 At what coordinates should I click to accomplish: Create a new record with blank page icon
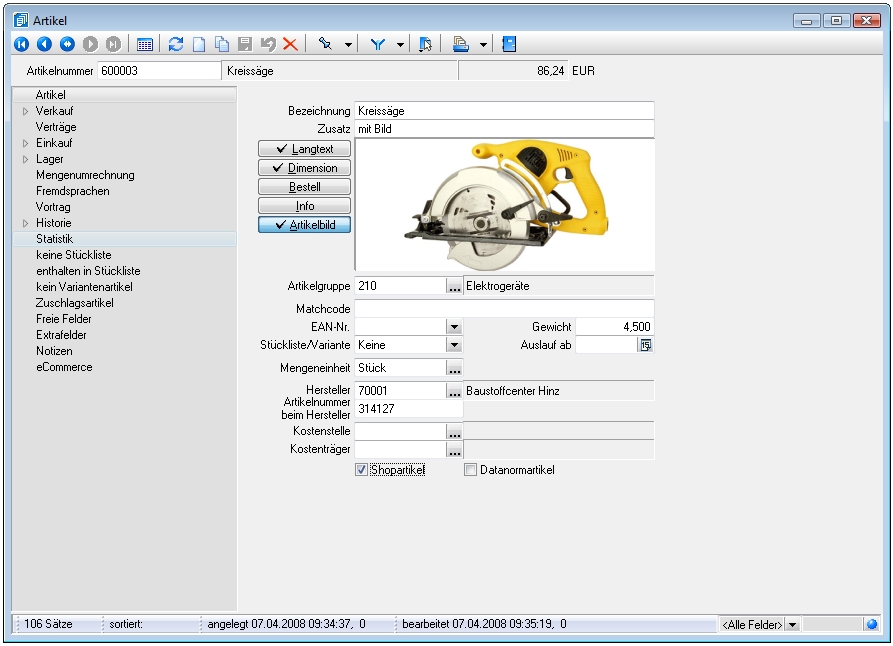coord(199,44)
